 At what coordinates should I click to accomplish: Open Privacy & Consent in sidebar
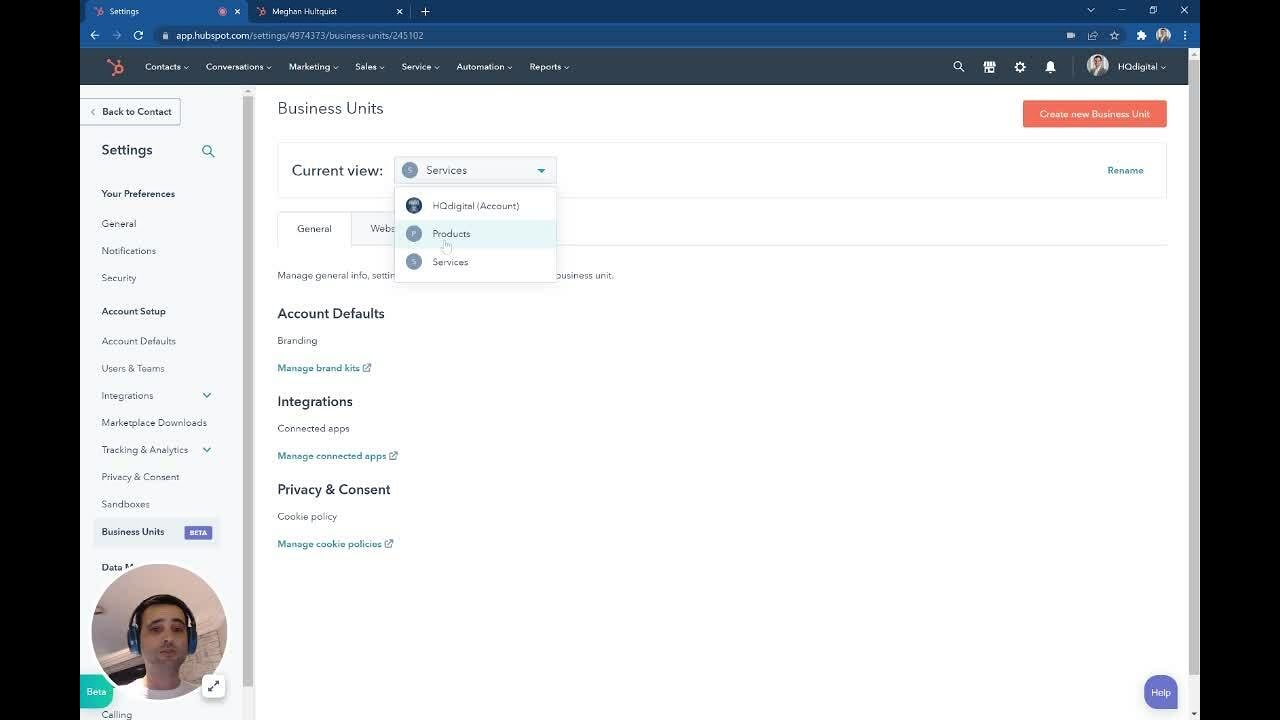click(x=140, y=477)
